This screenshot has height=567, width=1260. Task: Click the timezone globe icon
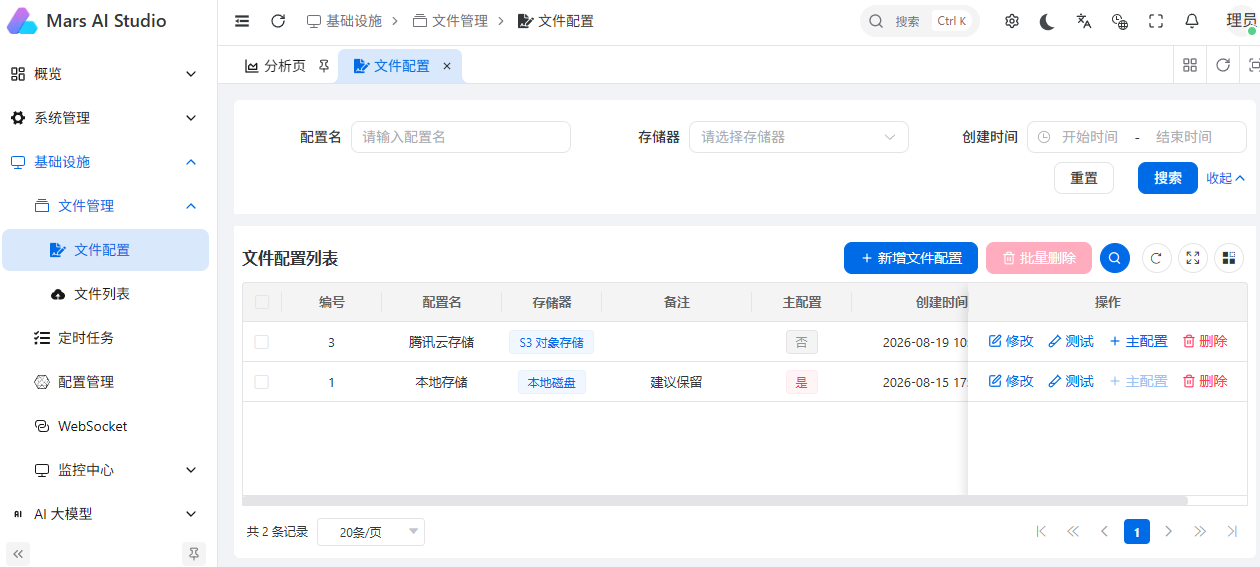point(1120,21)
